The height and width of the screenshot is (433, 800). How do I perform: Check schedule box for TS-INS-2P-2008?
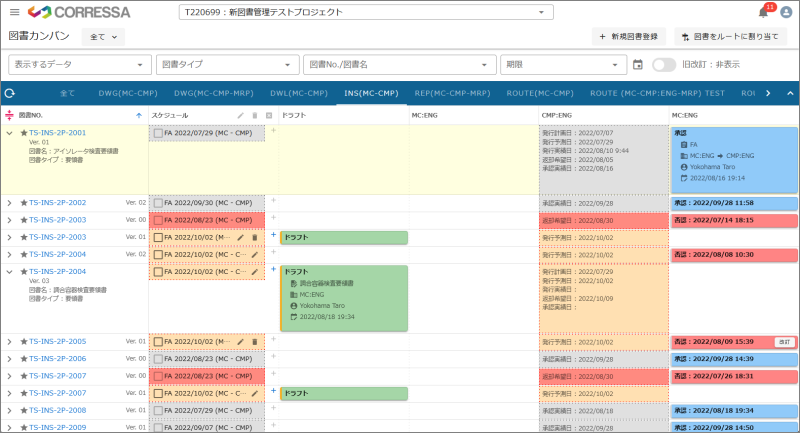pyautogui.click(x=158, y=411)
